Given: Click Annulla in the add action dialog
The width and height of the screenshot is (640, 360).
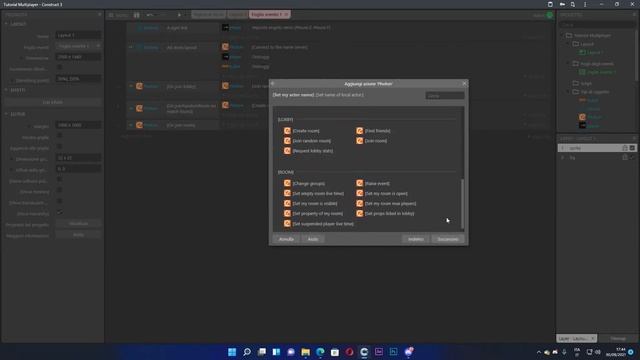Looking at the screenshot, I should pyautogui.click(x=286, y=239).
